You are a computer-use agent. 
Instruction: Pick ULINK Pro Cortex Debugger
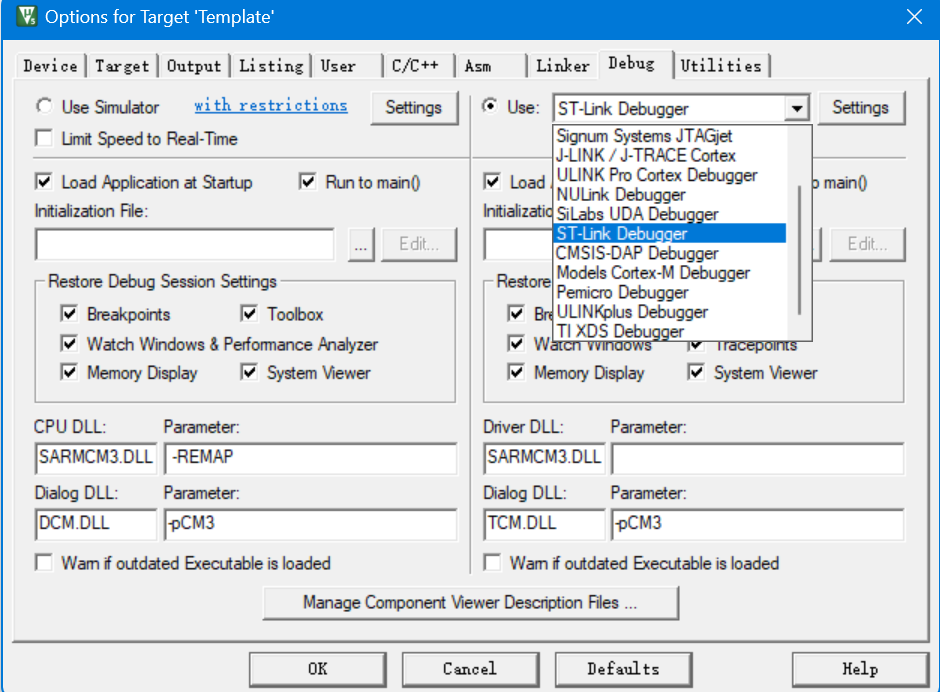pos(670,175)
